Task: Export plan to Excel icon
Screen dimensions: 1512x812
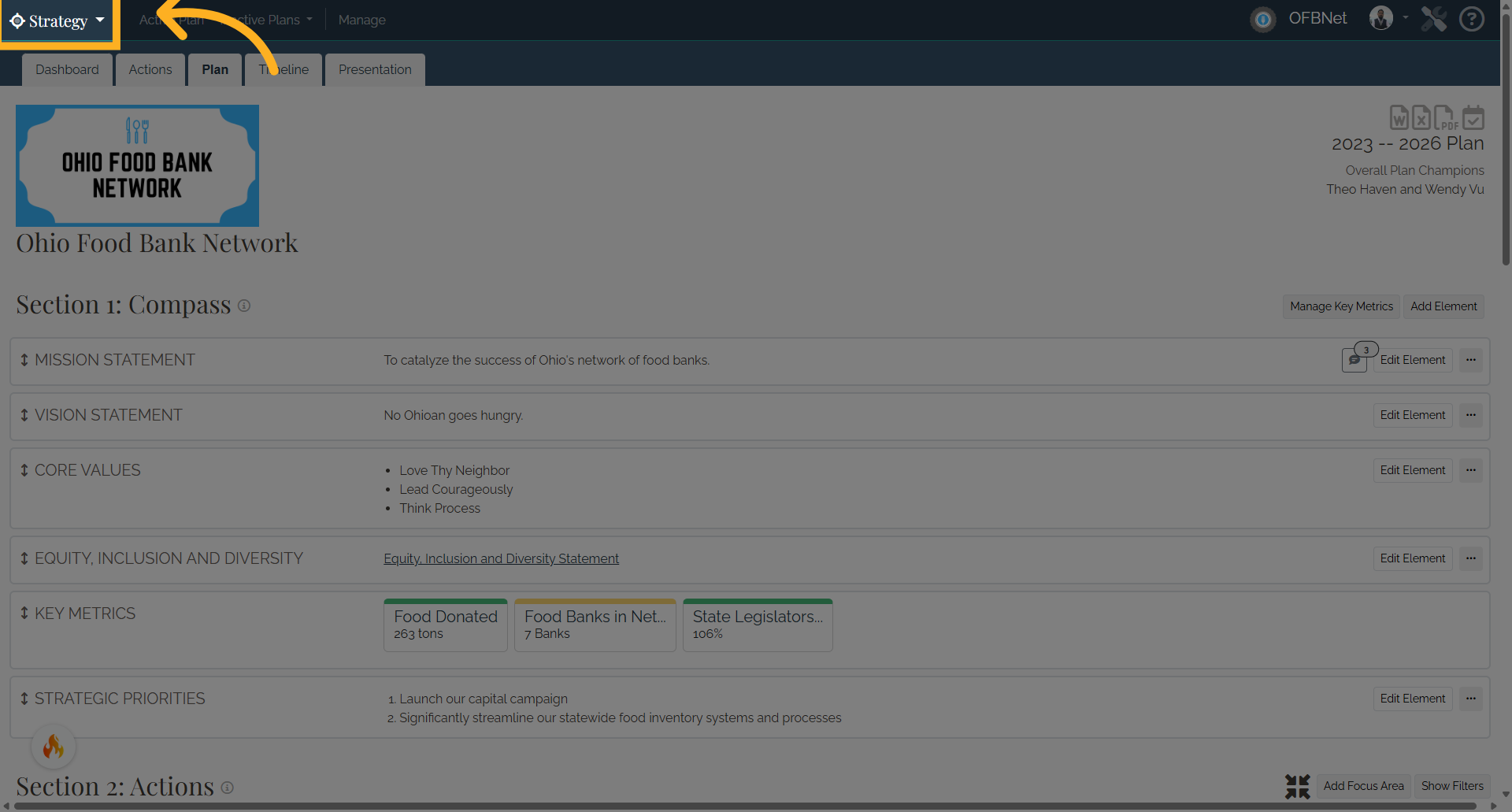Action: [1421, 117]
